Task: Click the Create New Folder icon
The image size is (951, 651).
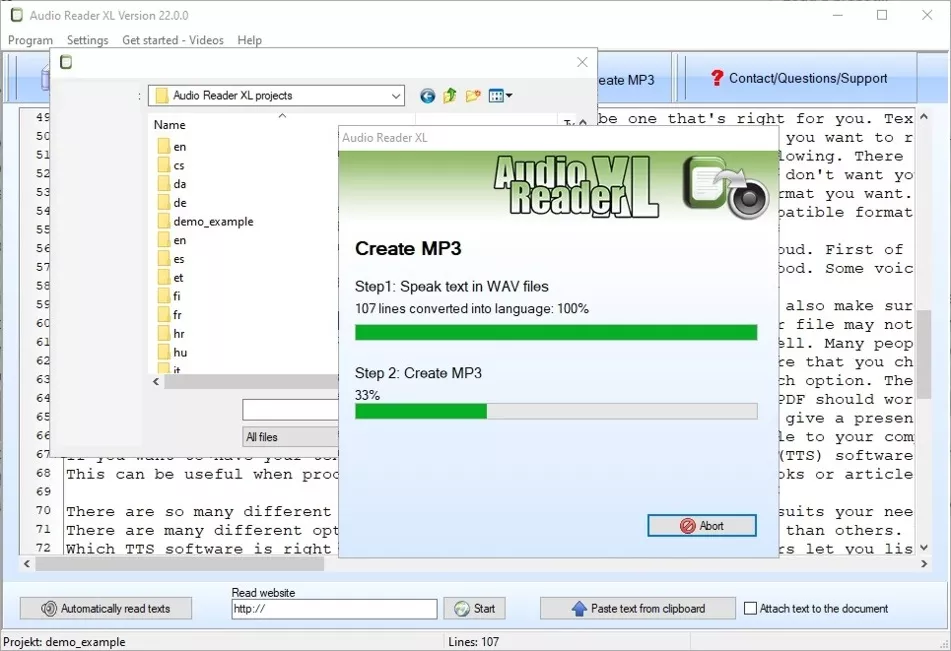Action: [x=473, y=96]
